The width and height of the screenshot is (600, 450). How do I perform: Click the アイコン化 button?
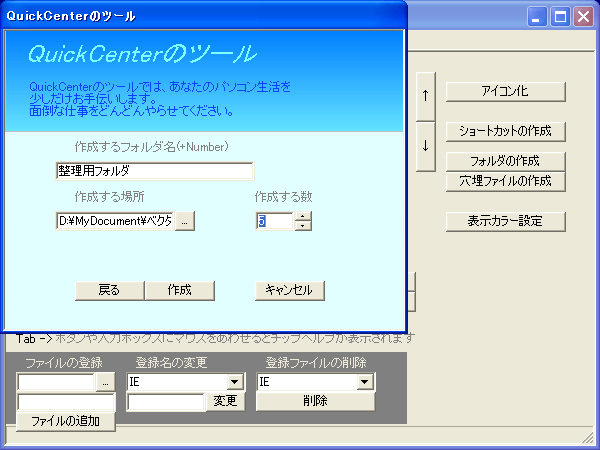tap(505, 91)
